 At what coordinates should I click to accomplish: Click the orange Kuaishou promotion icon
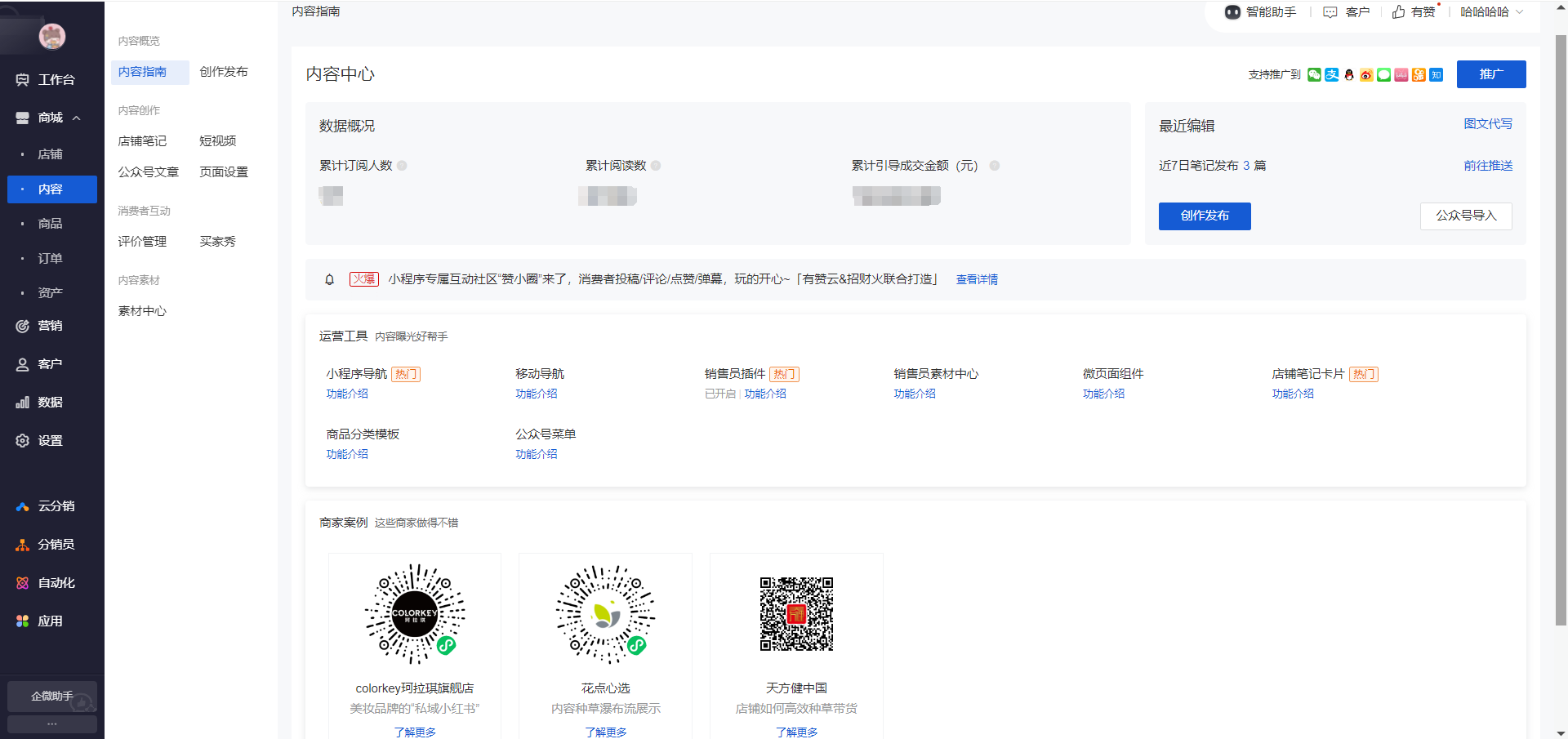pos(1419,74)
